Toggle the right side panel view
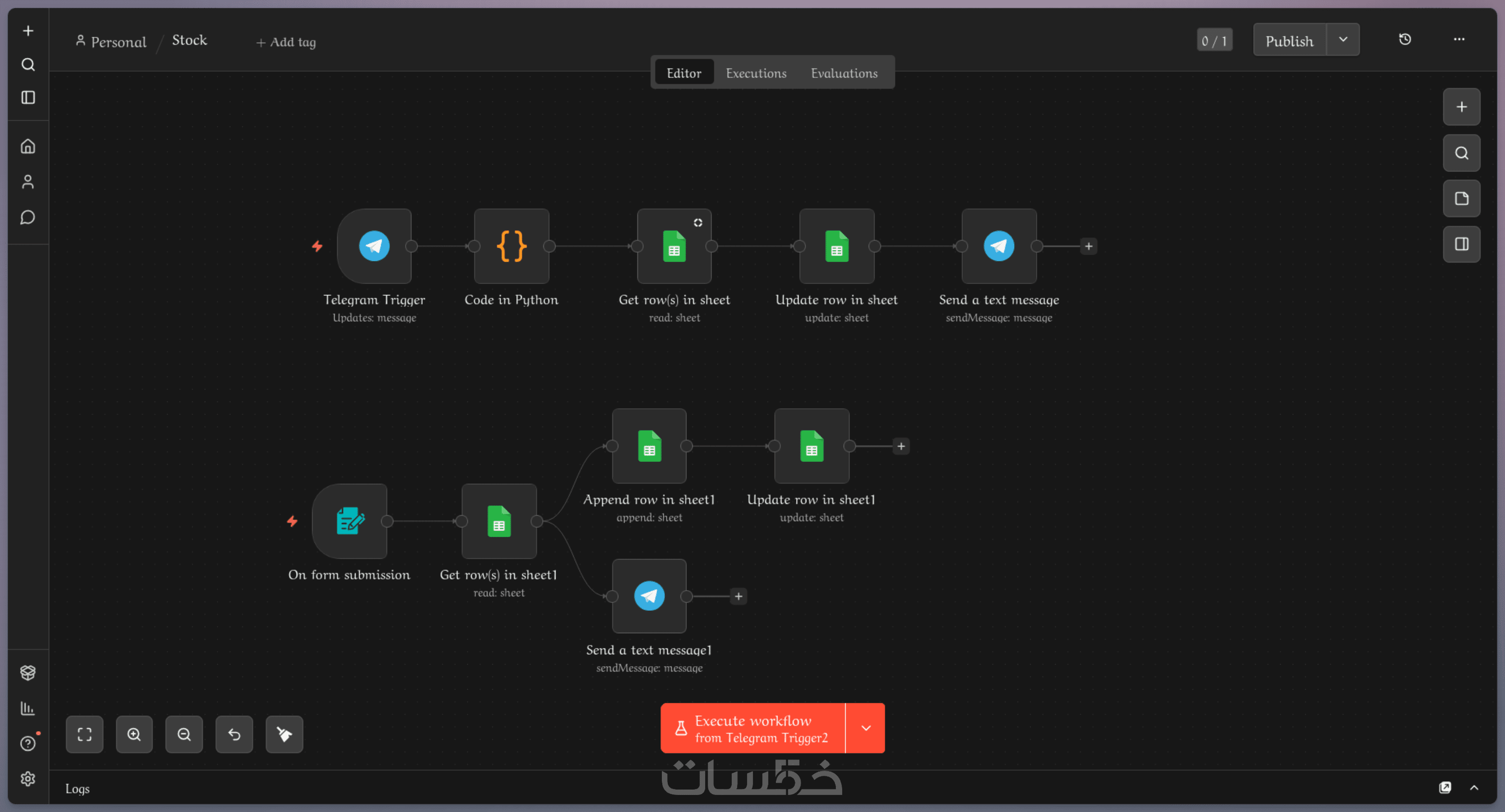The height and width of the screenshot is (812, 1505). 1461,244
